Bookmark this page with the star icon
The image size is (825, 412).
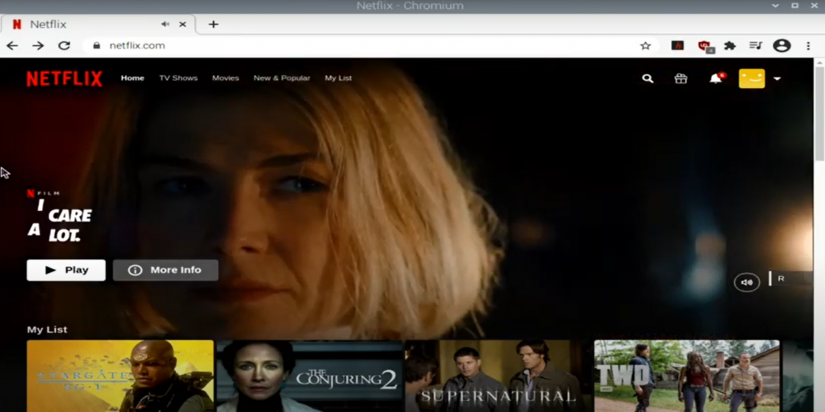(x=645, y=45)
